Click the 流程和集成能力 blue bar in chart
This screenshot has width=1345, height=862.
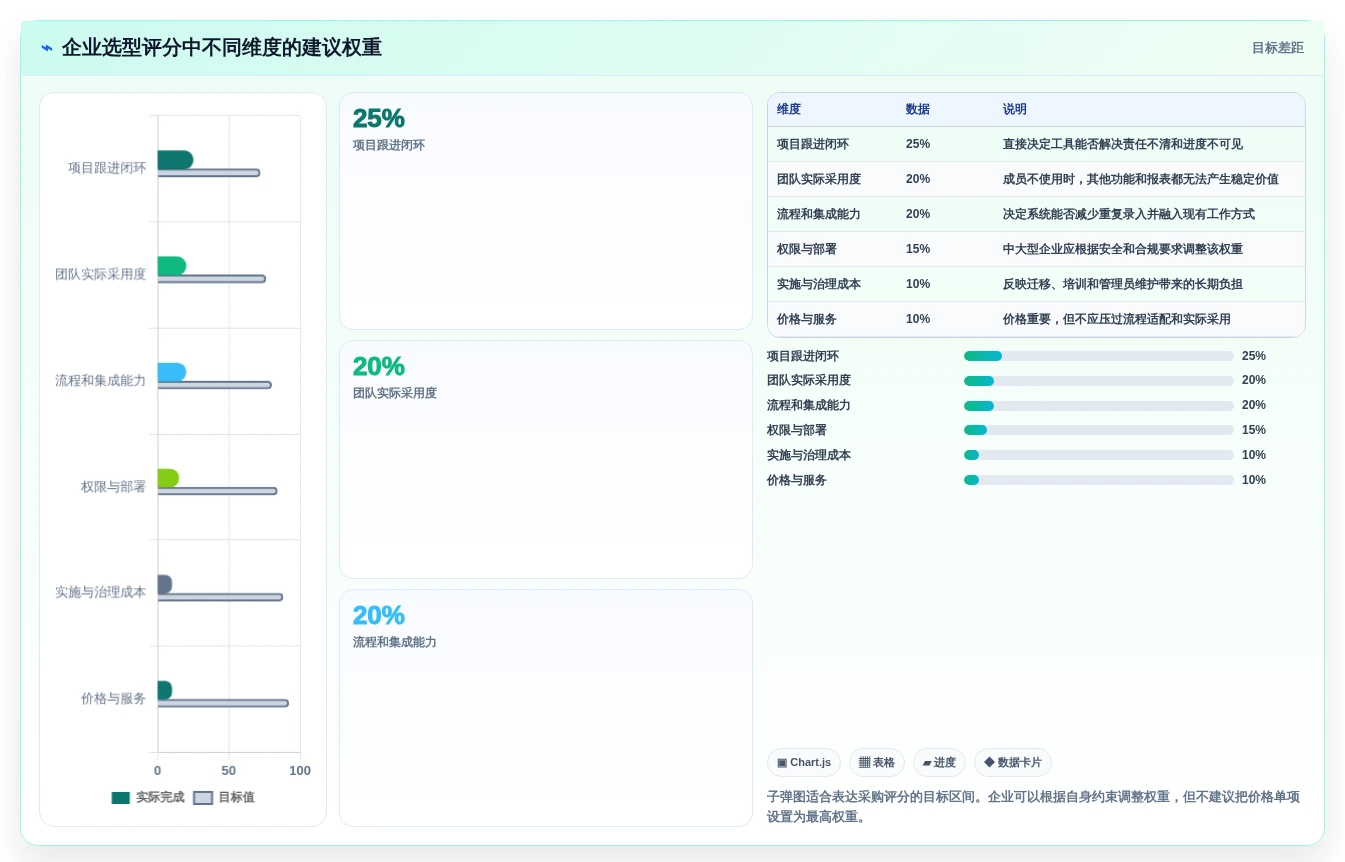pos(171,372)
